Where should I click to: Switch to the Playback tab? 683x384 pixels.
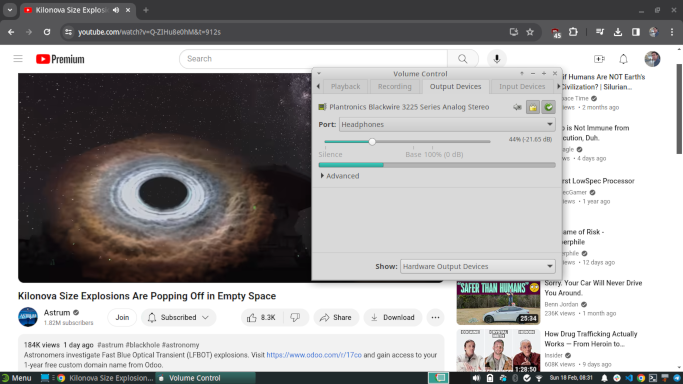point(345,87)
